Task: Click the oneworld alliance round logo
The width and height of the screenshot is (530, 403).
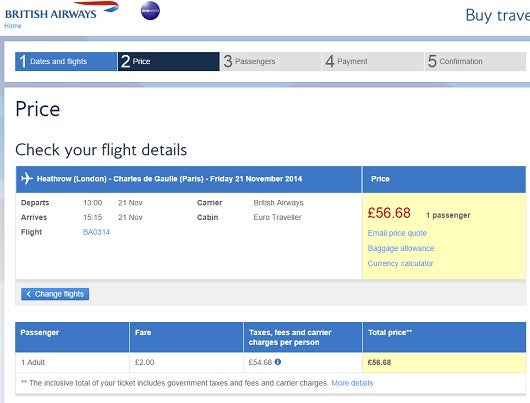Action: point(150,10)
